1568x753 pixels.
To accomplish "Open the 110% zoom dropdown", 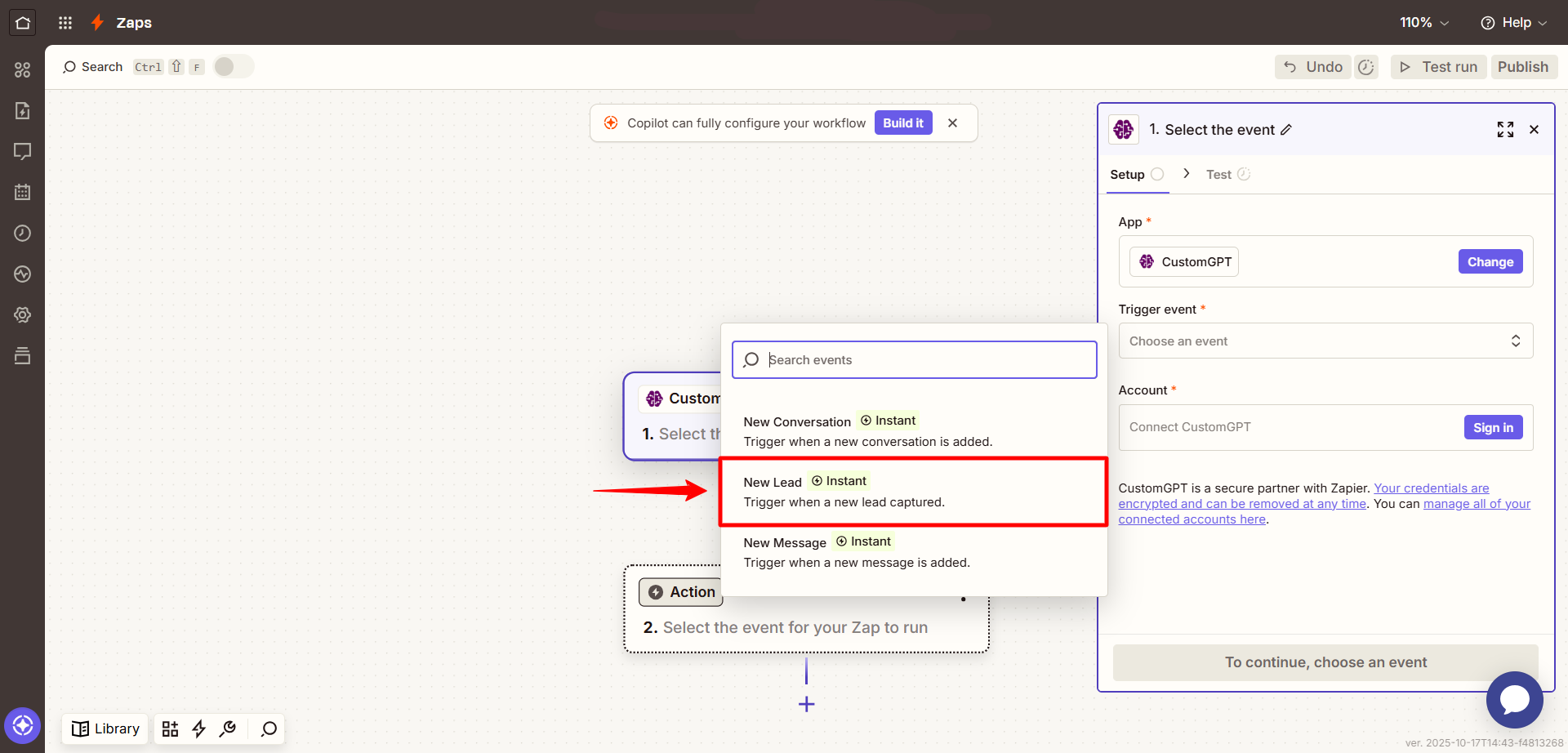I will click(1424, 23).
